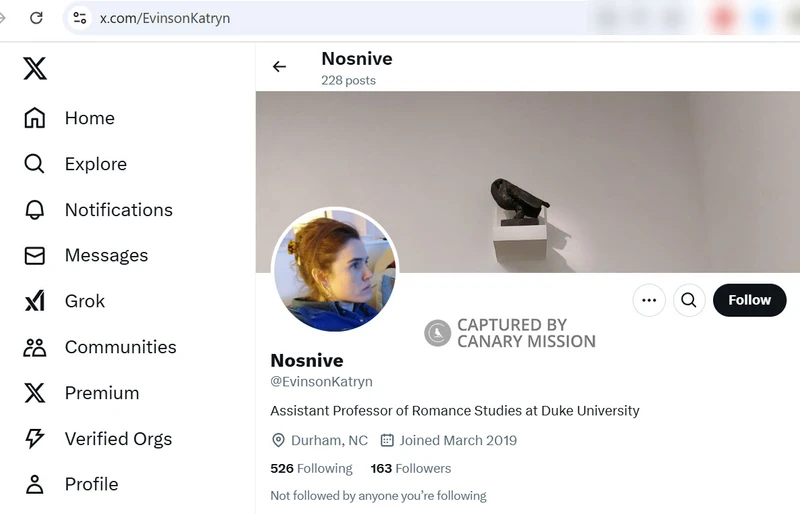800x514 pixels.
Task: Click the Explore magnifier icon
Action: point(35,164)
